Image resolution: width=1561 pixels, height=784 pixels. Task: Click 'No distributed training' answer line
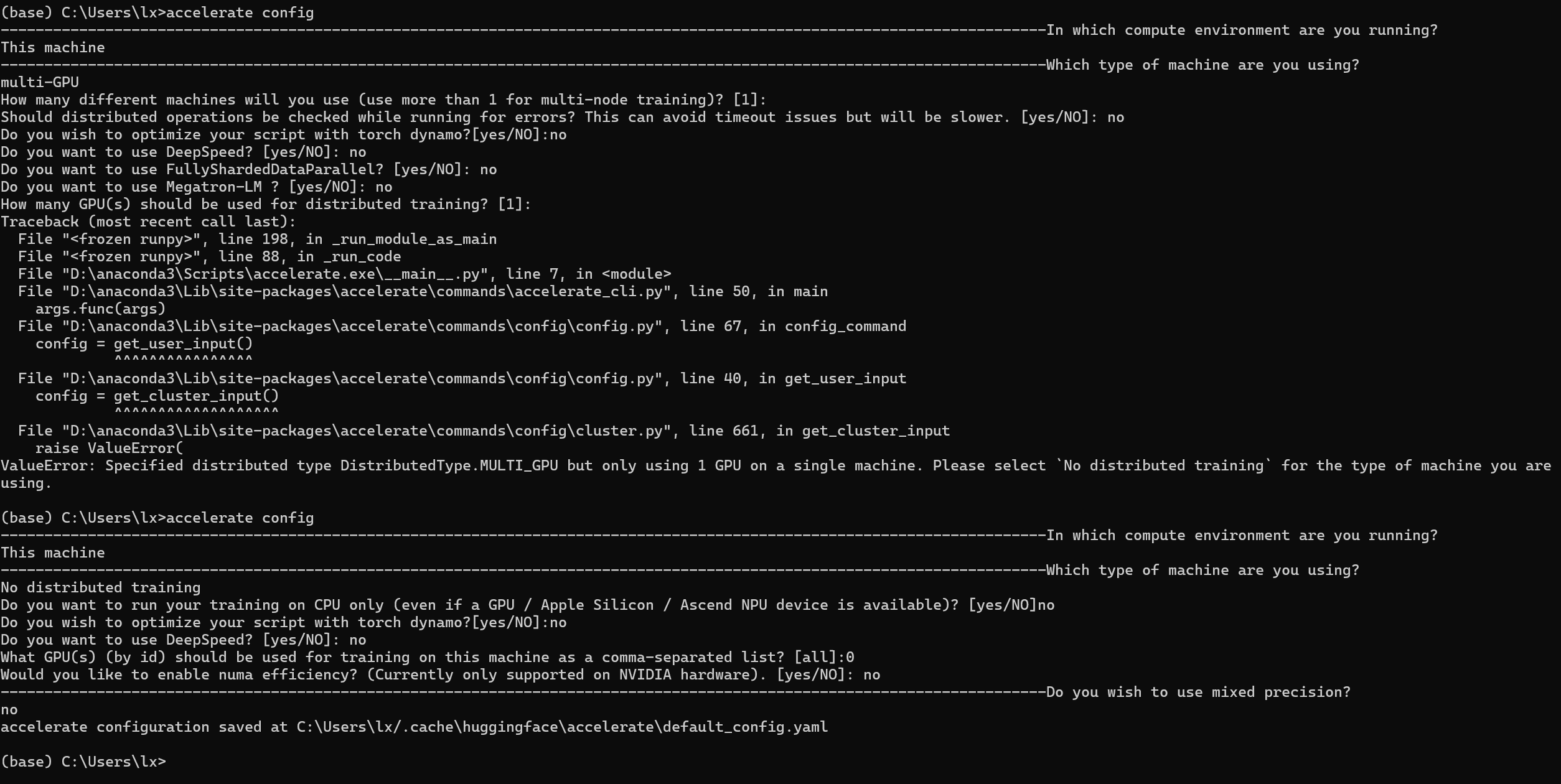(x=100, y=587)
